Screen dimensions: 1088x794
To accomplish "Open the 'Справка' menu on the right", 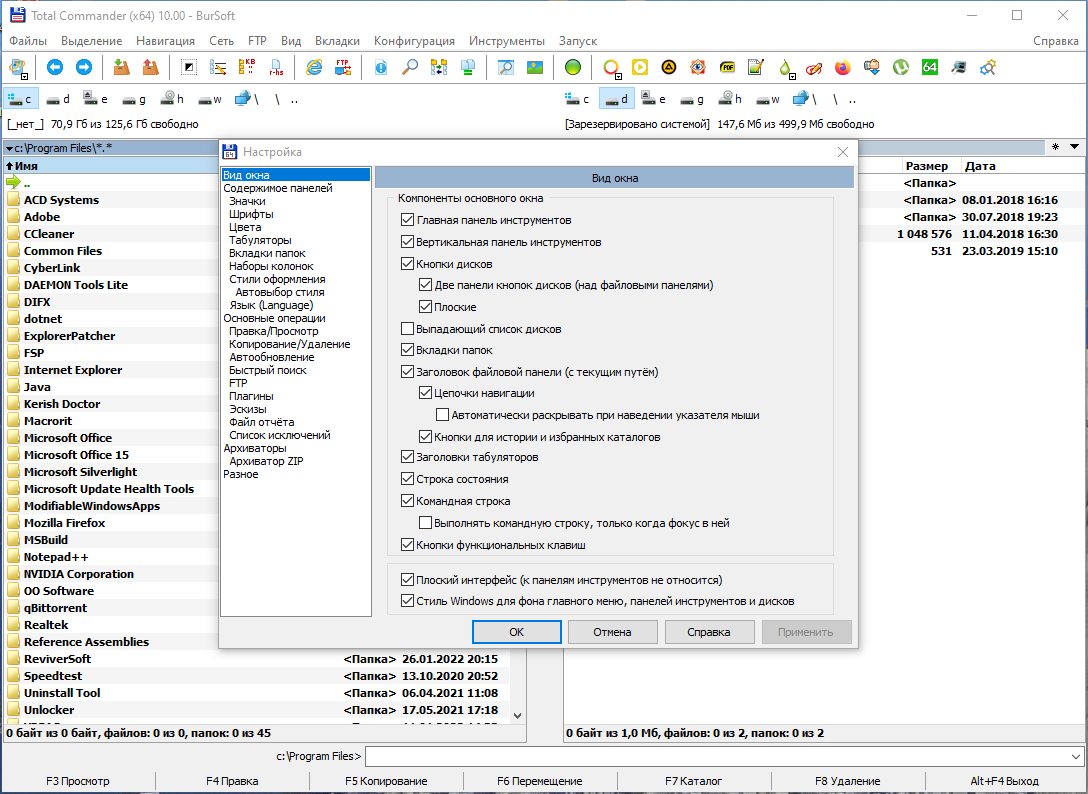I will coord(1055,41).
